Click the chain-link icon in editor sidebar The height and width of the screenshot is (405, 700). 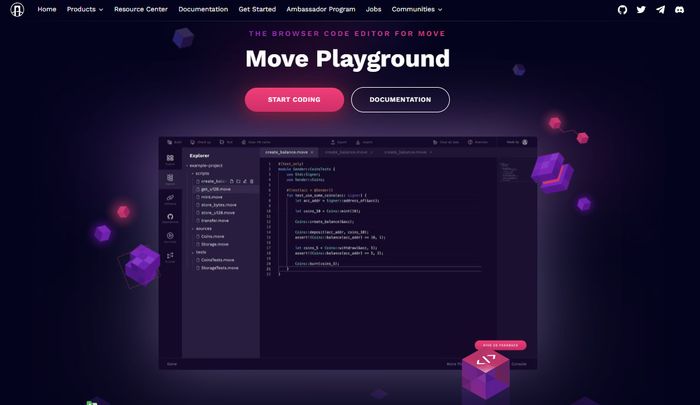[170, 198]
